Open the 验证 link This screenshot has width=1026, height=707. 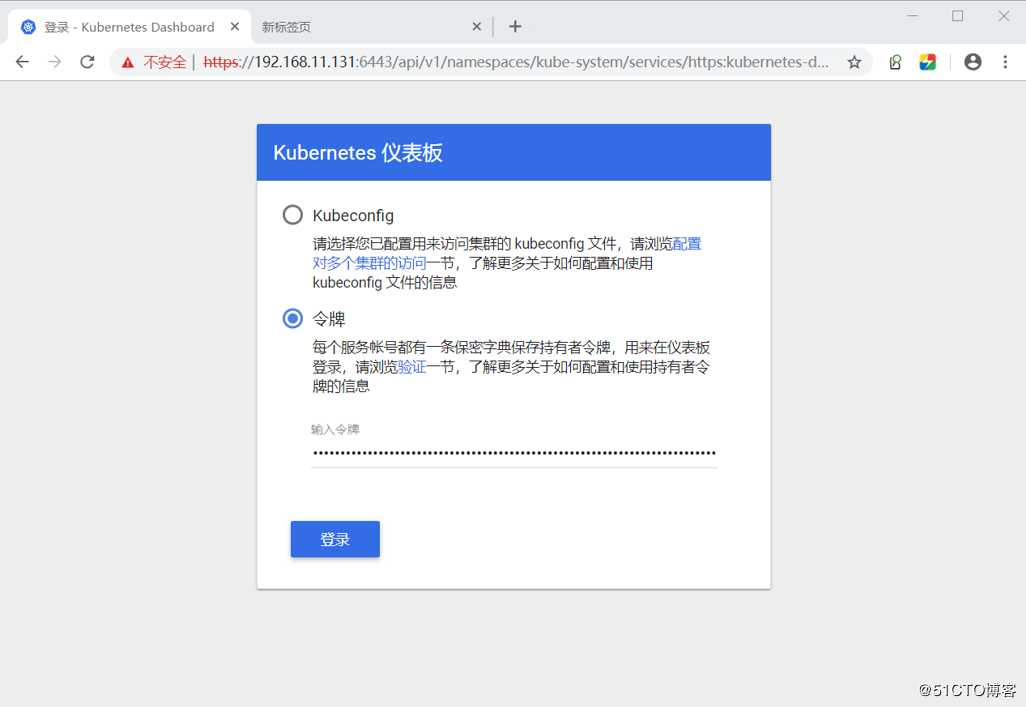[412, 367]
